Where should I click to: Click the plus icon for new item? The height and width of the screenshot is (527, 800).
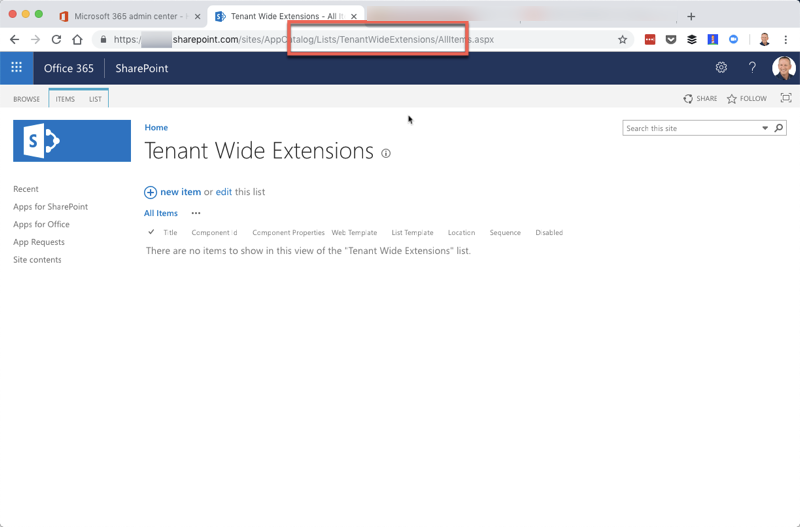[150, 192]
